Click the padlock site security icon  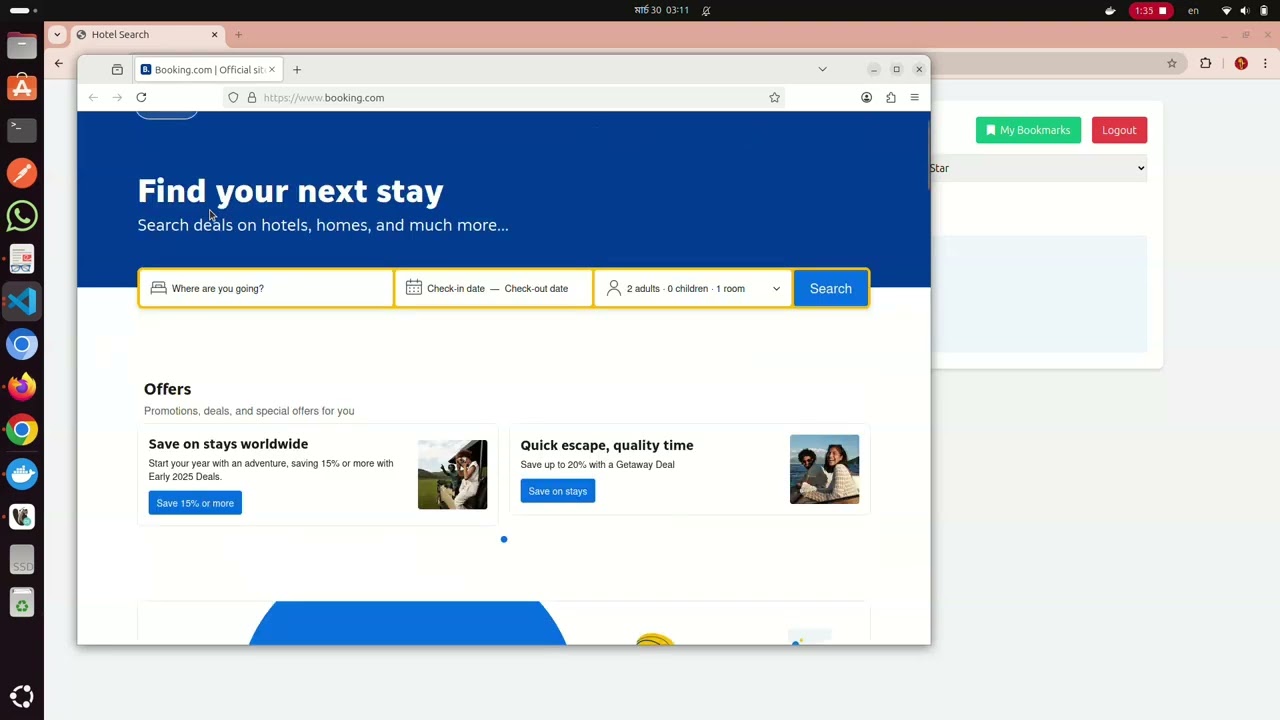pos(252,97)
